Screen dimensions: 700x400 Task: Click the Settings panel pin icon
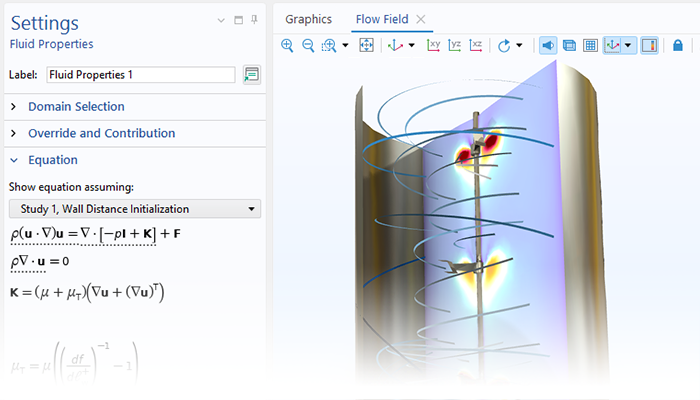pyautogui.click(x=254, y=20)
